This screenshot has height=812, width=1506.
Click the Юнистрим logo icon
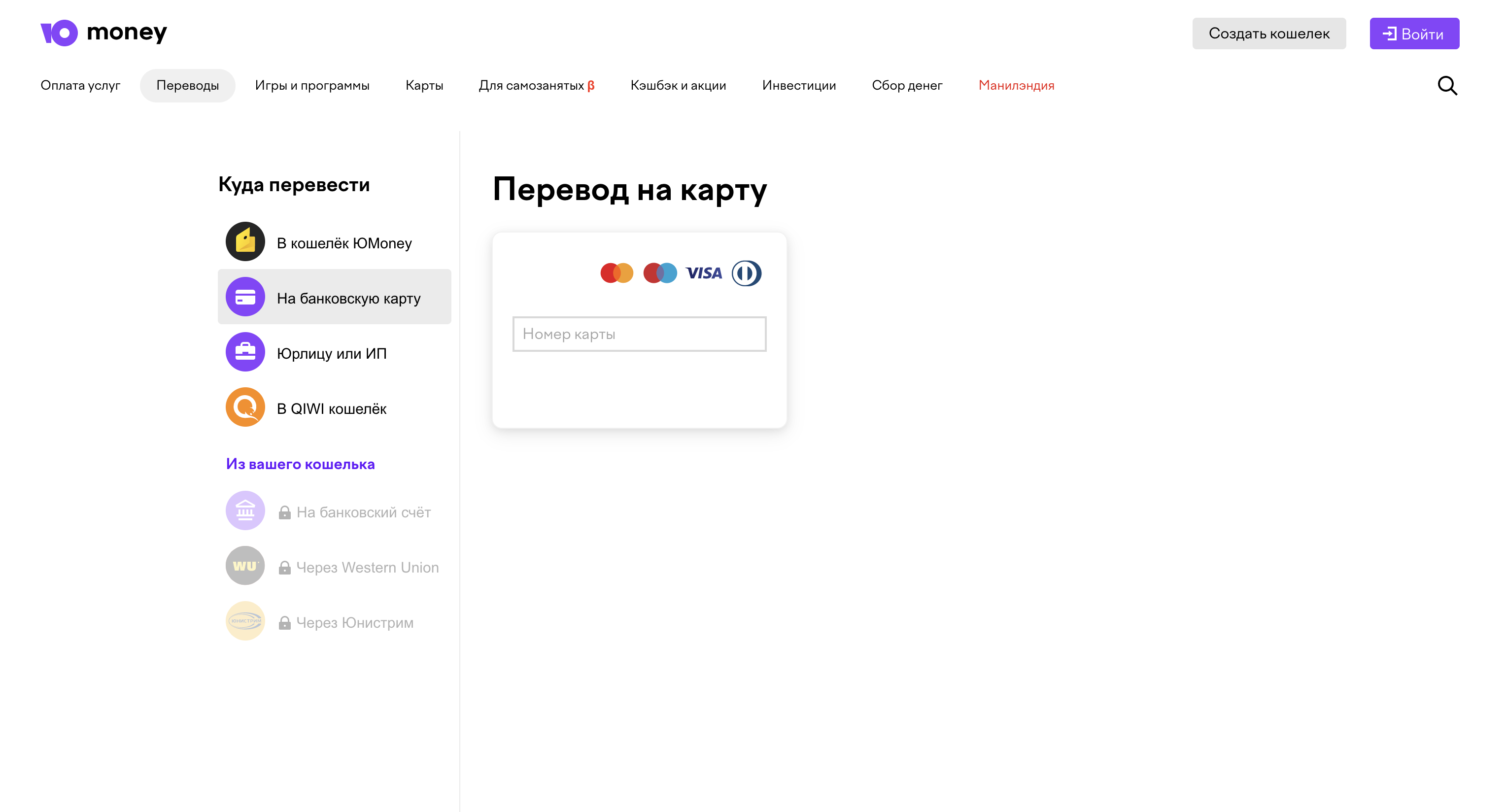[x=245, y=621]
